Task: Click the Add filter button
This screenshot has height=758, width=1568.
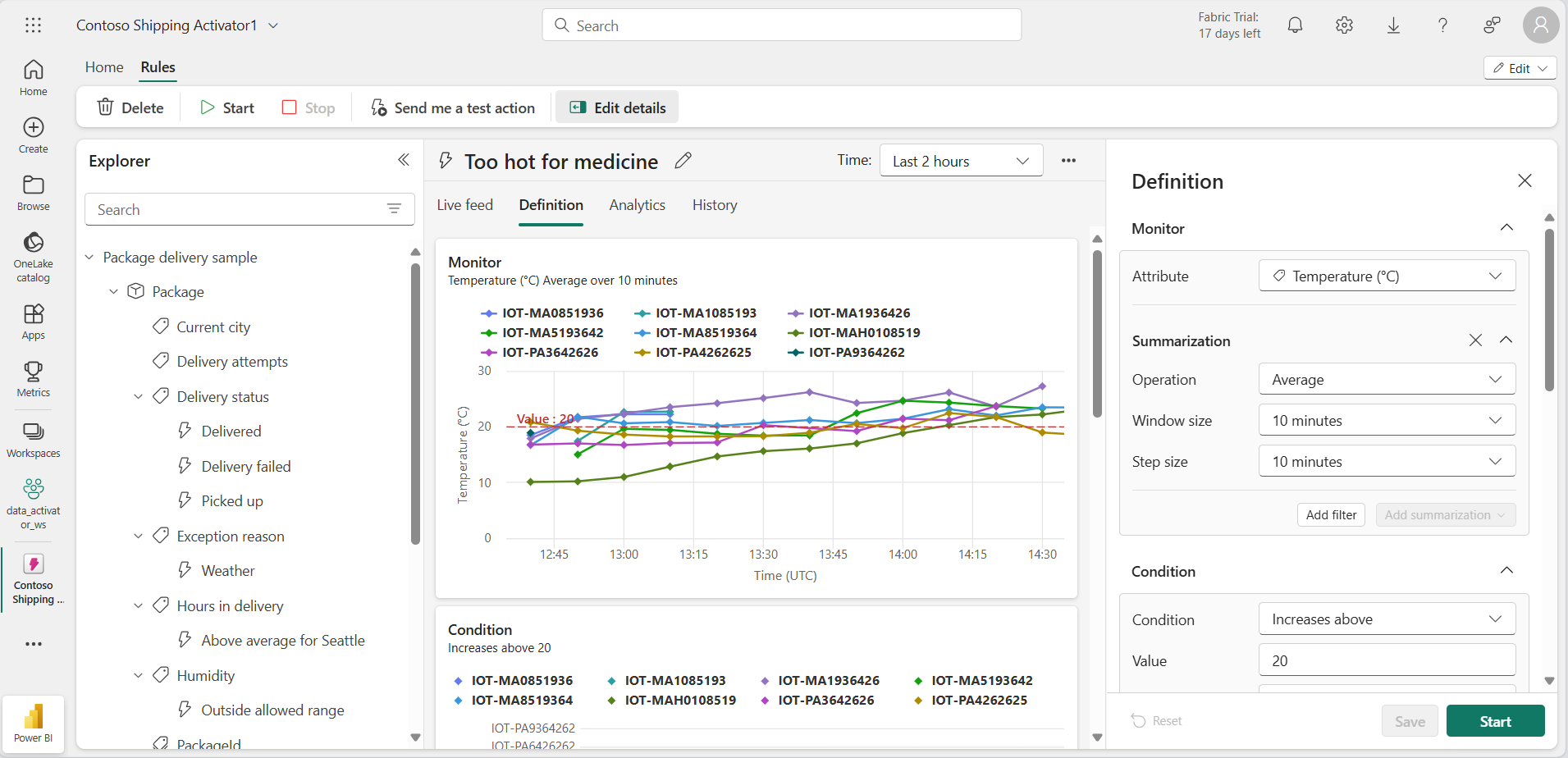Action: point(1331,515)
